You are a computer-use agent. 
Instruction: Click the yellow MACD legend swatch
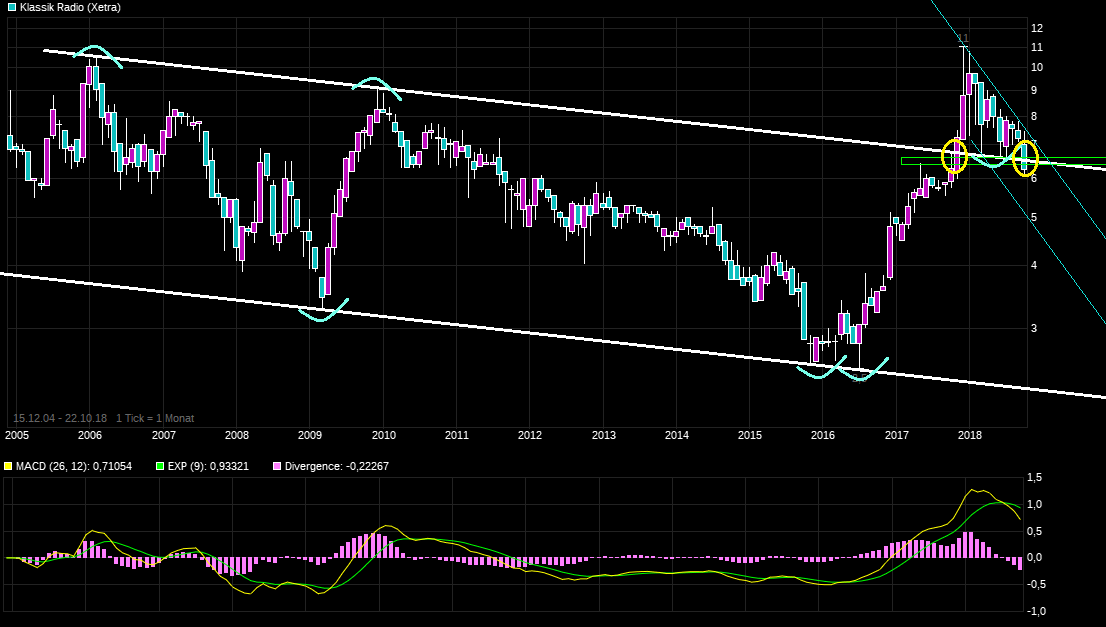[9, 466]
